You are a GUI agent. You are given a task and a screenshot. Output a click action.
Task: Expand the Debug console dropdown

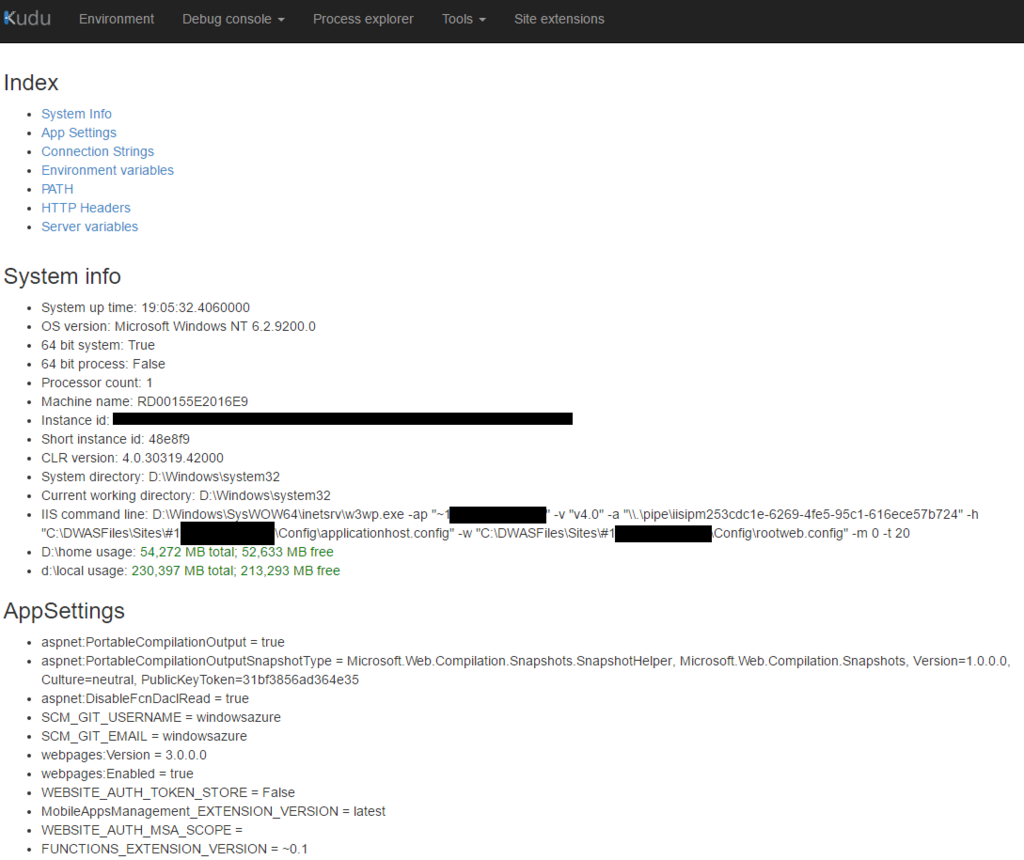click(233, 19)
